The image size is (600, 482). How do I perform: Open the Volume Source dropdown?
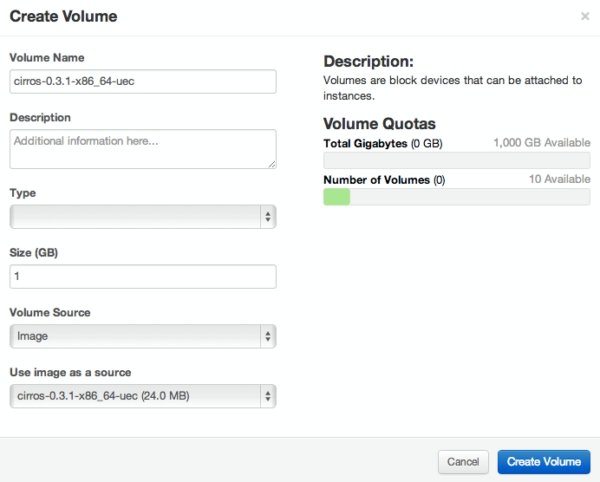[x=143, y=336]
